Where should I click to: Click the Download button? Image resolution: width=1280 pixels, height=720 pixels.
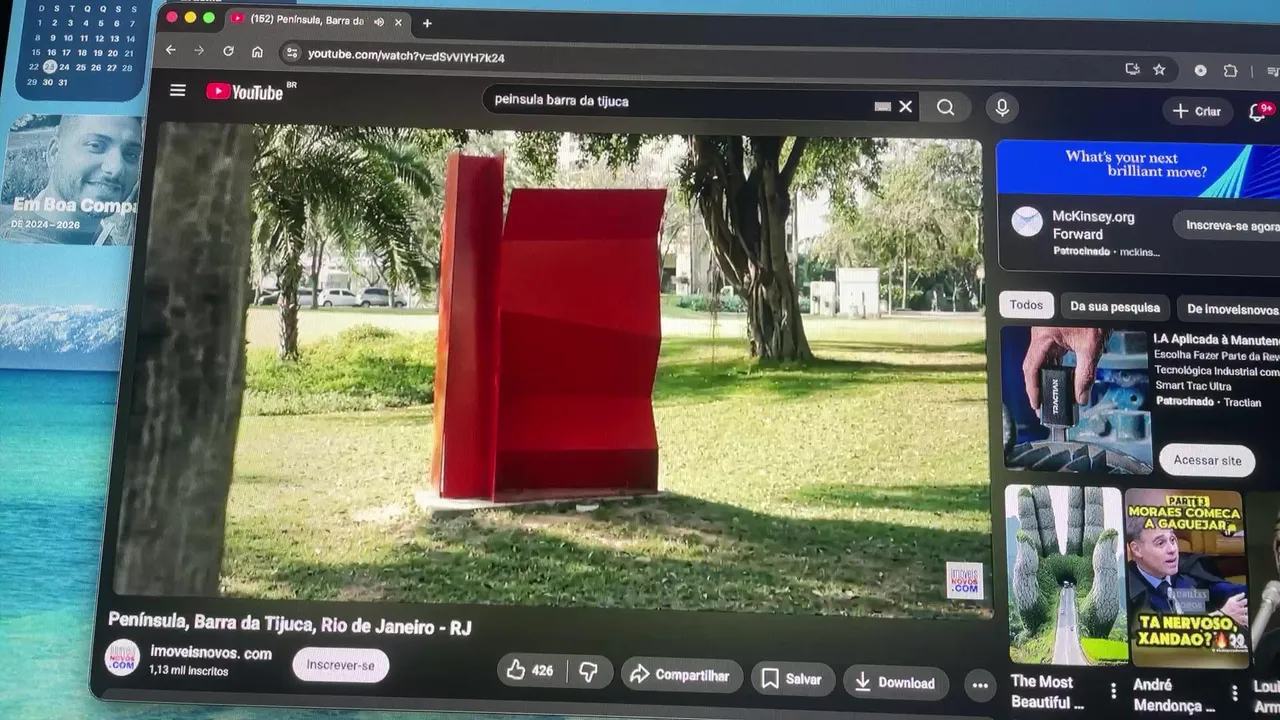(x=896, y=683)
